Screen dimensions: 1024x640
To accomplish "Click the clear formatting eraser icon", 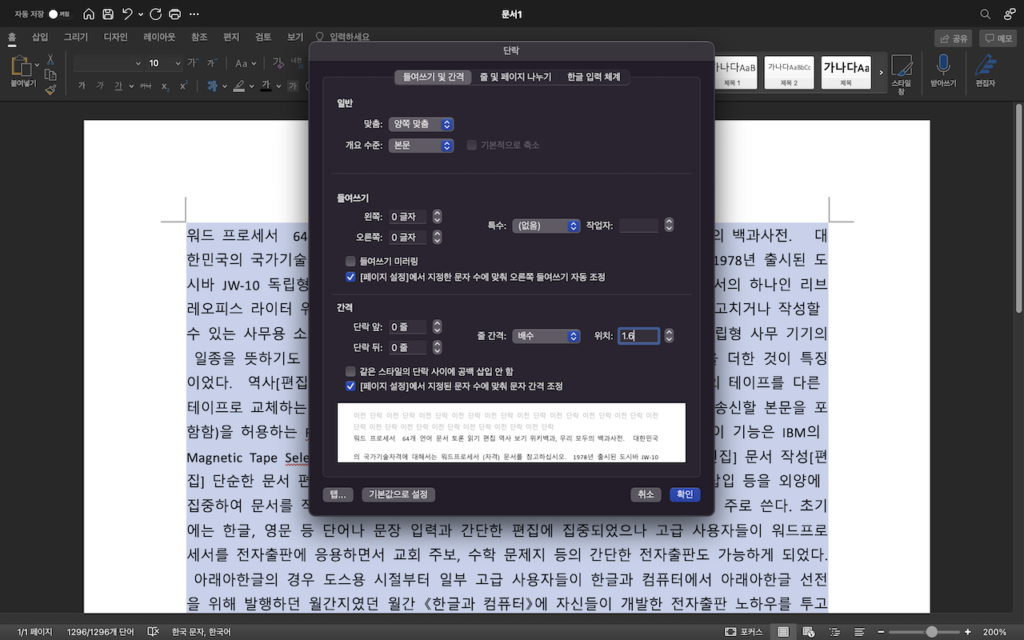I will click(x=278, y=63).
